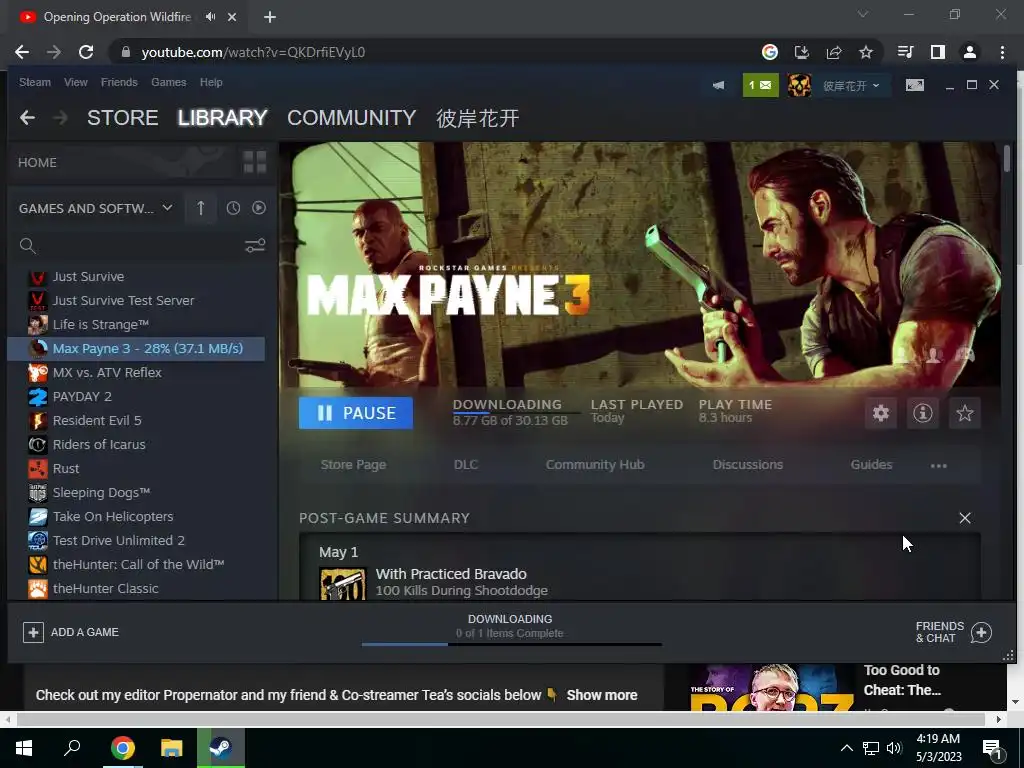The image size is (1024, 768).
Task: Open the Steam menu
Action: point(35,82)
